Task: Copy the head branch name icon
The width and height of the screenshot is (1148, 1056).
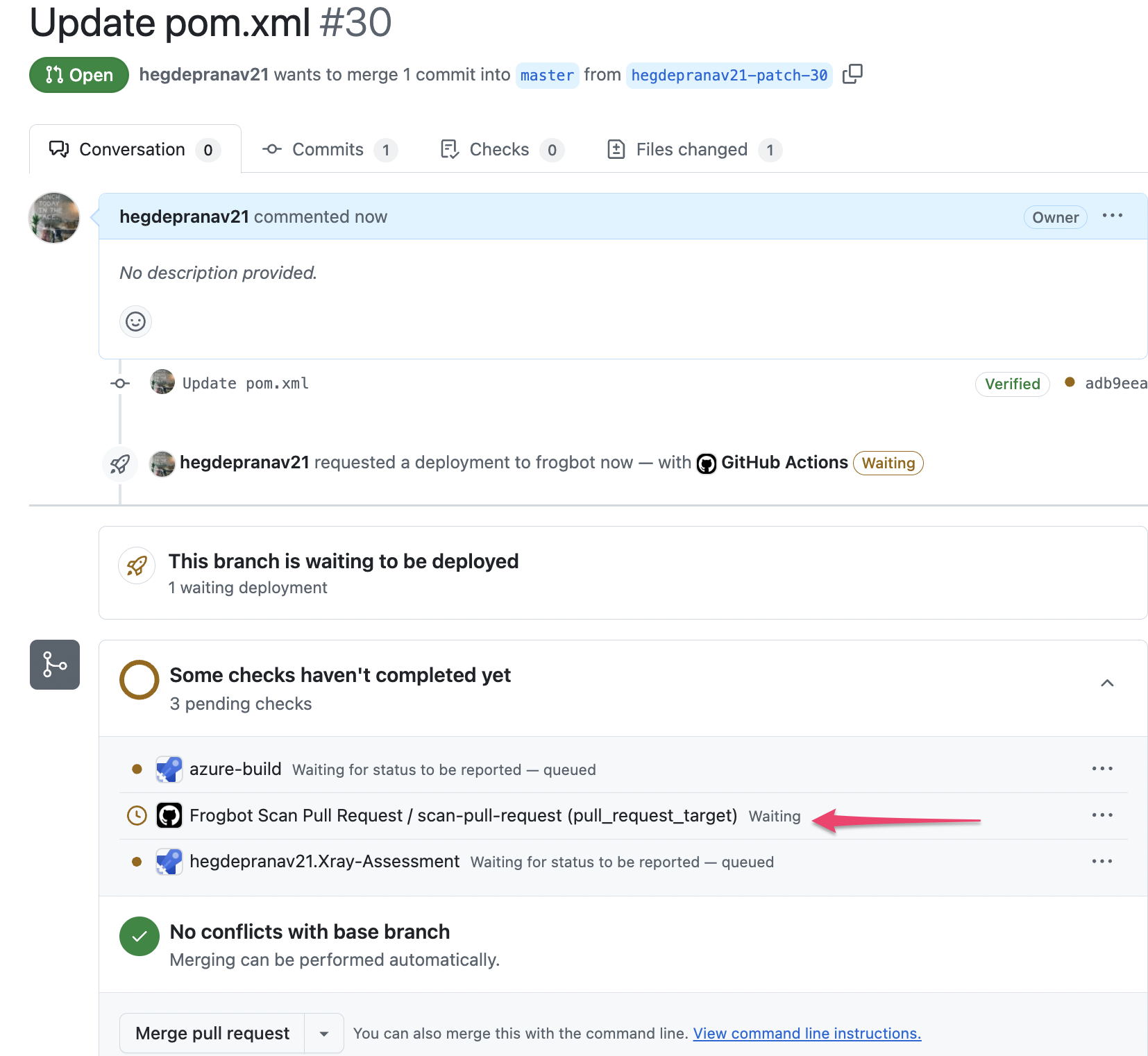Action: click(852, 74)
